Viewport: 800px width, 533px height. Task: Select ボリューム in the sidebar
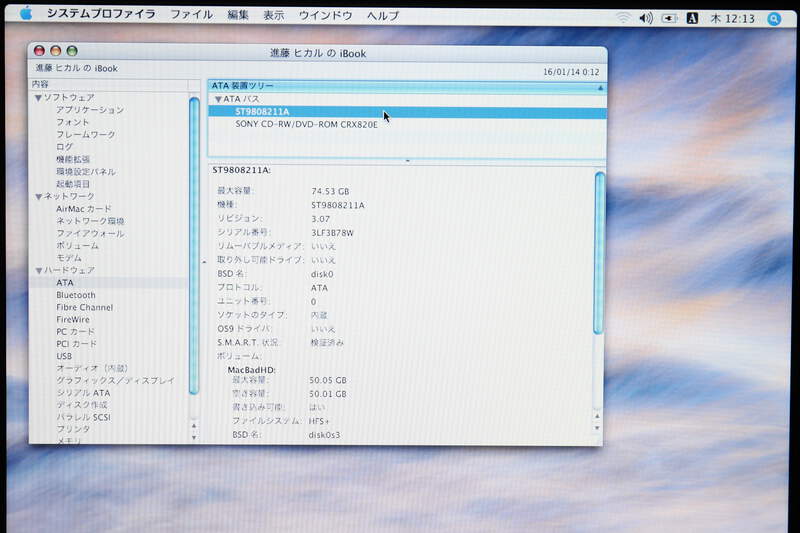click(78, 245)
